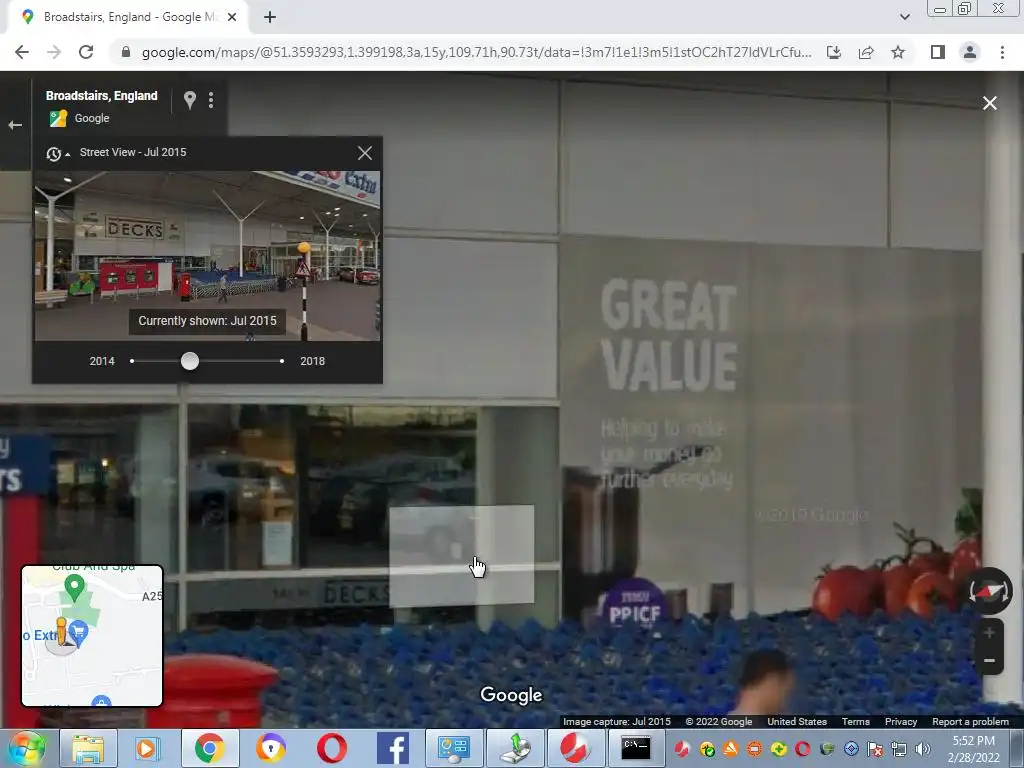Click the address bar URL
This screenshot has width=1024, height=768.
coord(476,52)
